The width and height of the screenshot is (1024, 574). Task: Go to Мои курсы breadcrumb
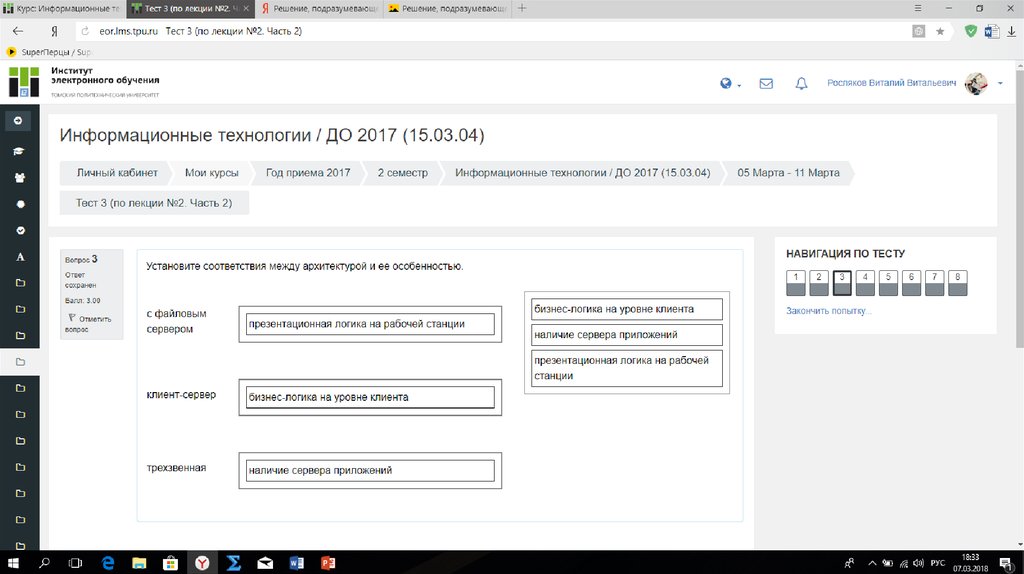click(212, 173)
